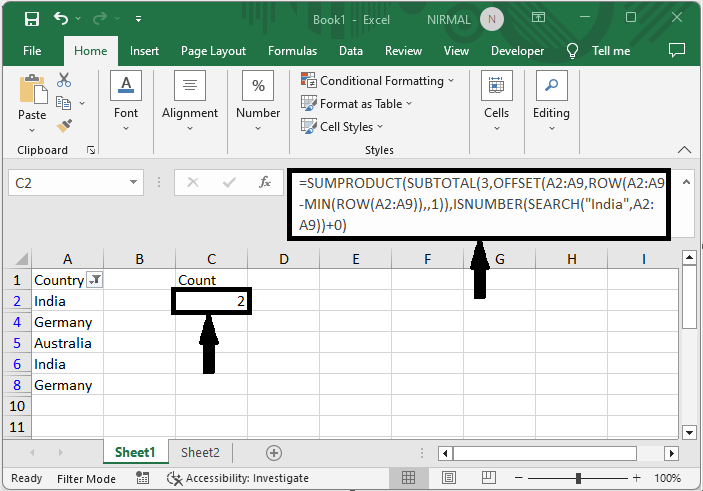Screen dimensions: 703x491
Task: Copy the selection
Action: (x=63, y=103)
